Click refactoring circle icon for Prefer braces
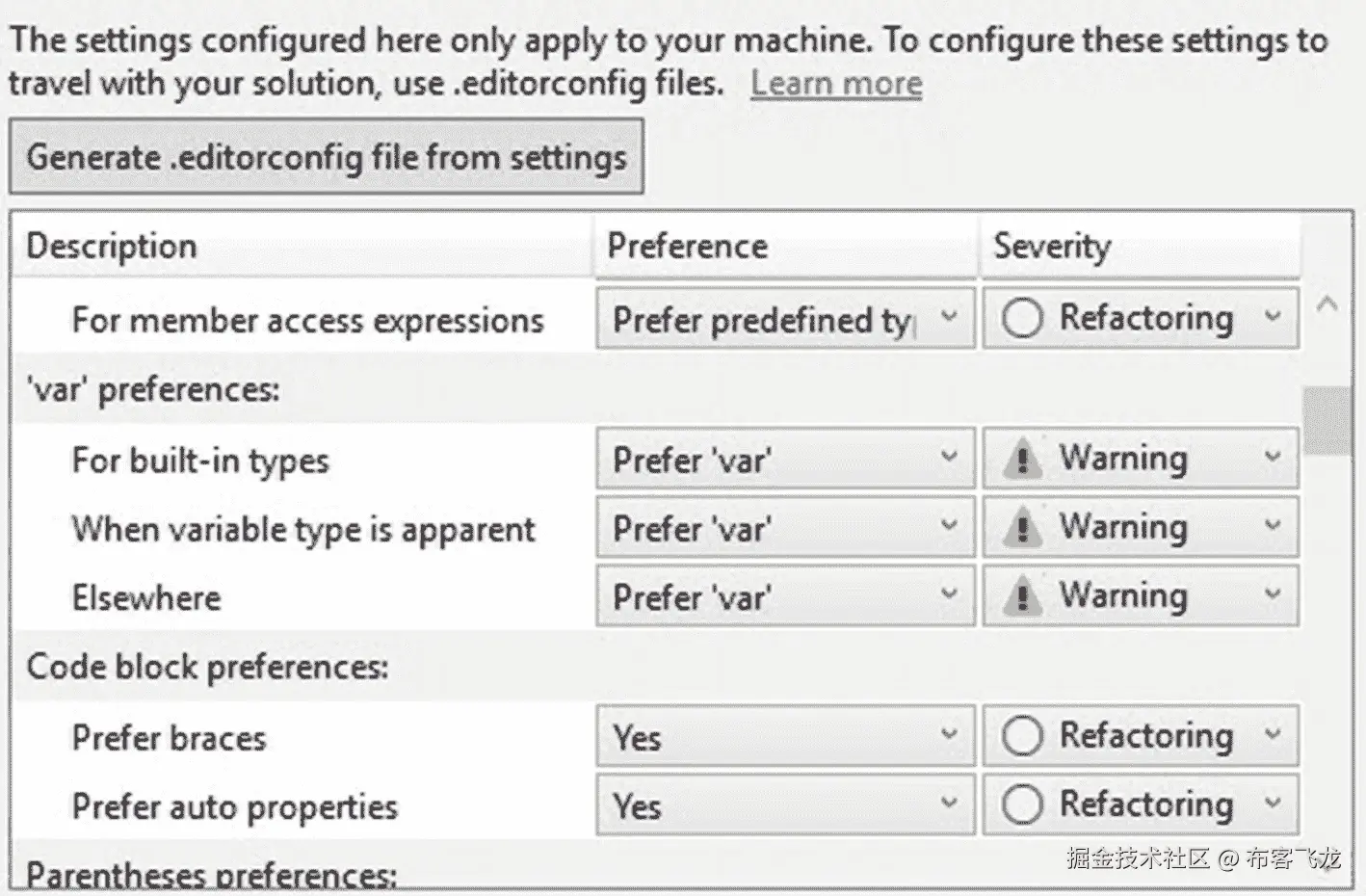Screen dimensions: 1366x896 click(x=1022, y=737)
